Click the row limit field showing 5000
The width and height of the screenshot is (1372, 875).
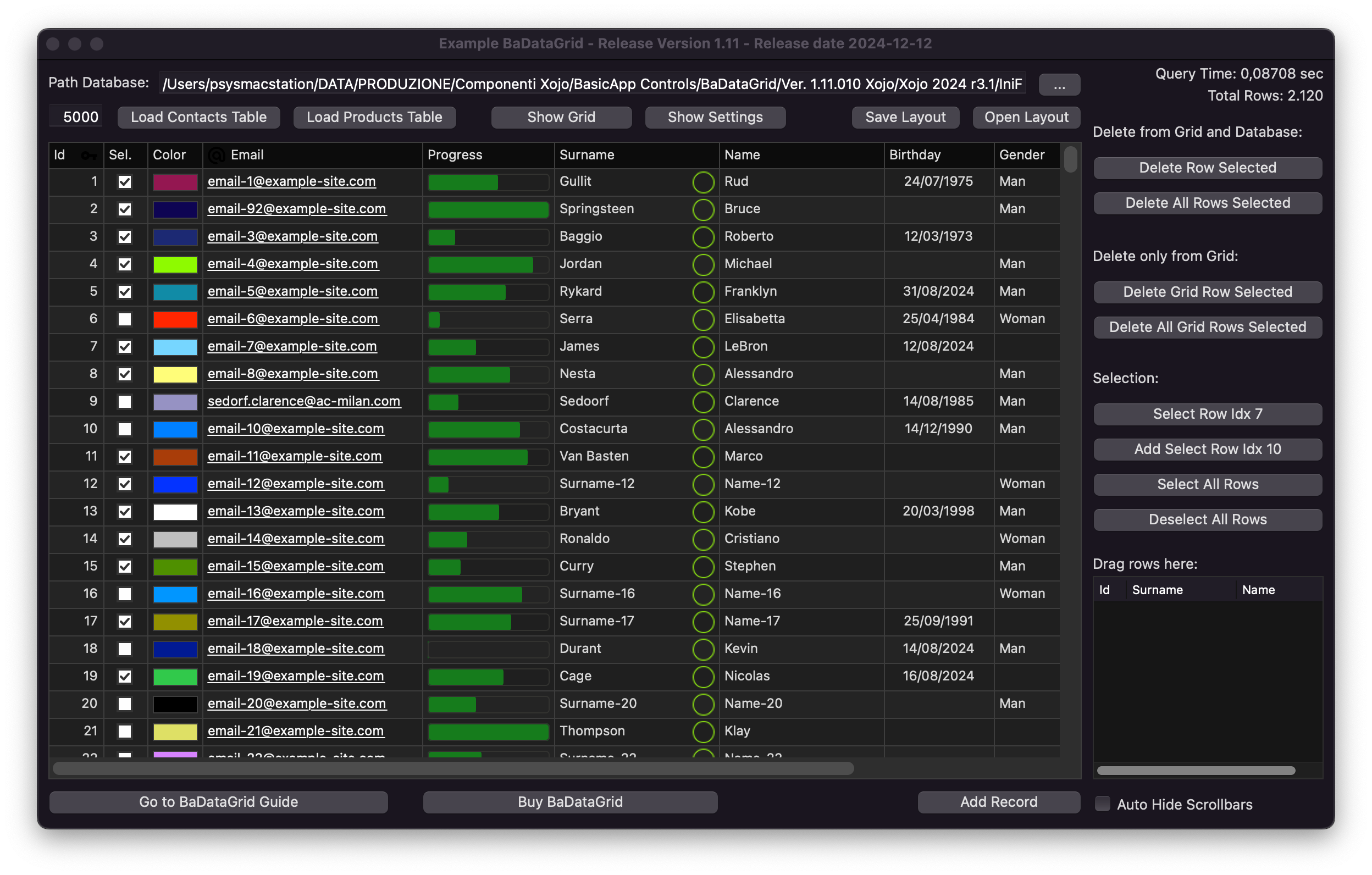(77, 117)
